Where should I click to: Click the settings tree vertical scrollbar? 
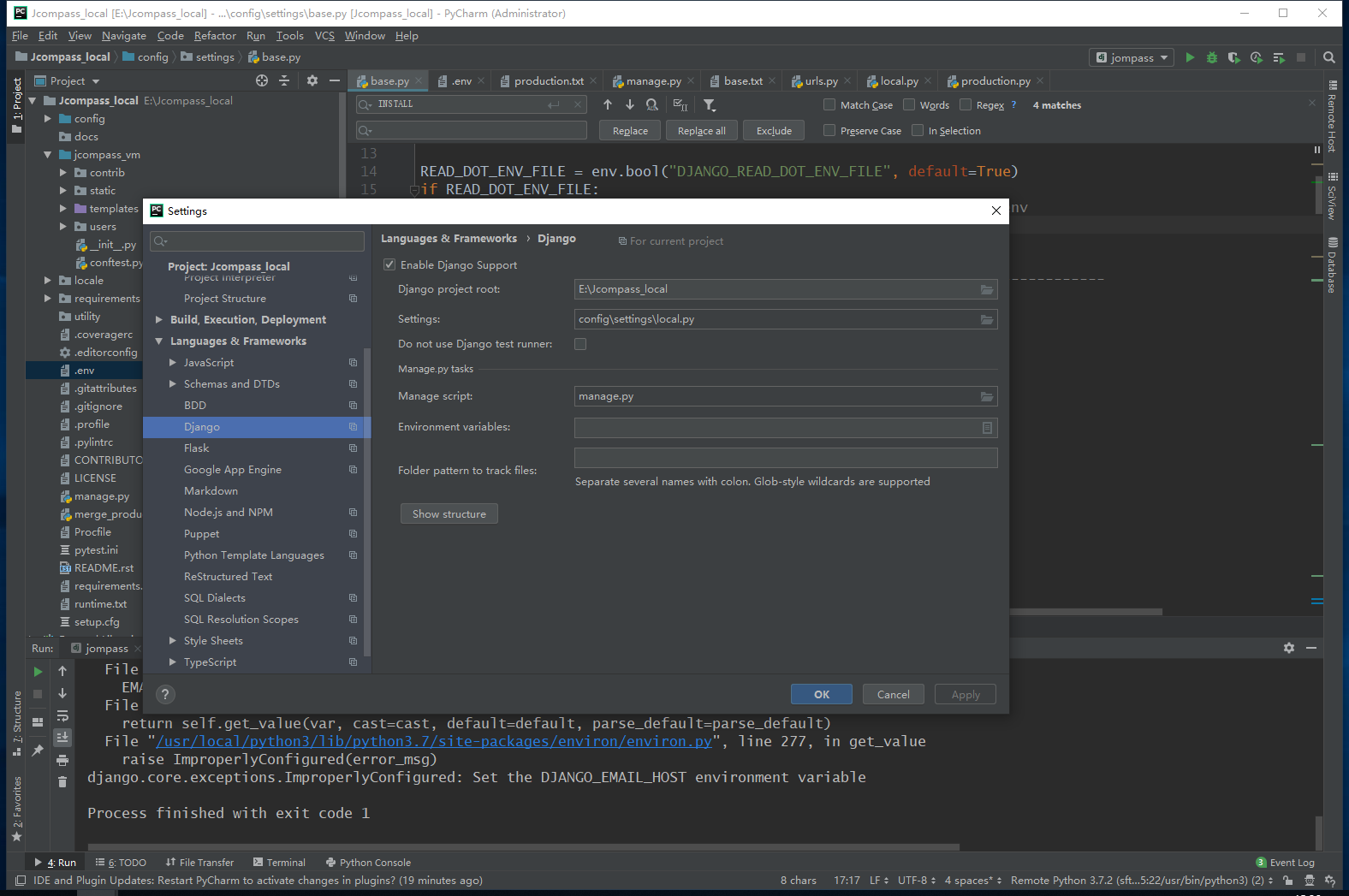click(367, 501)
